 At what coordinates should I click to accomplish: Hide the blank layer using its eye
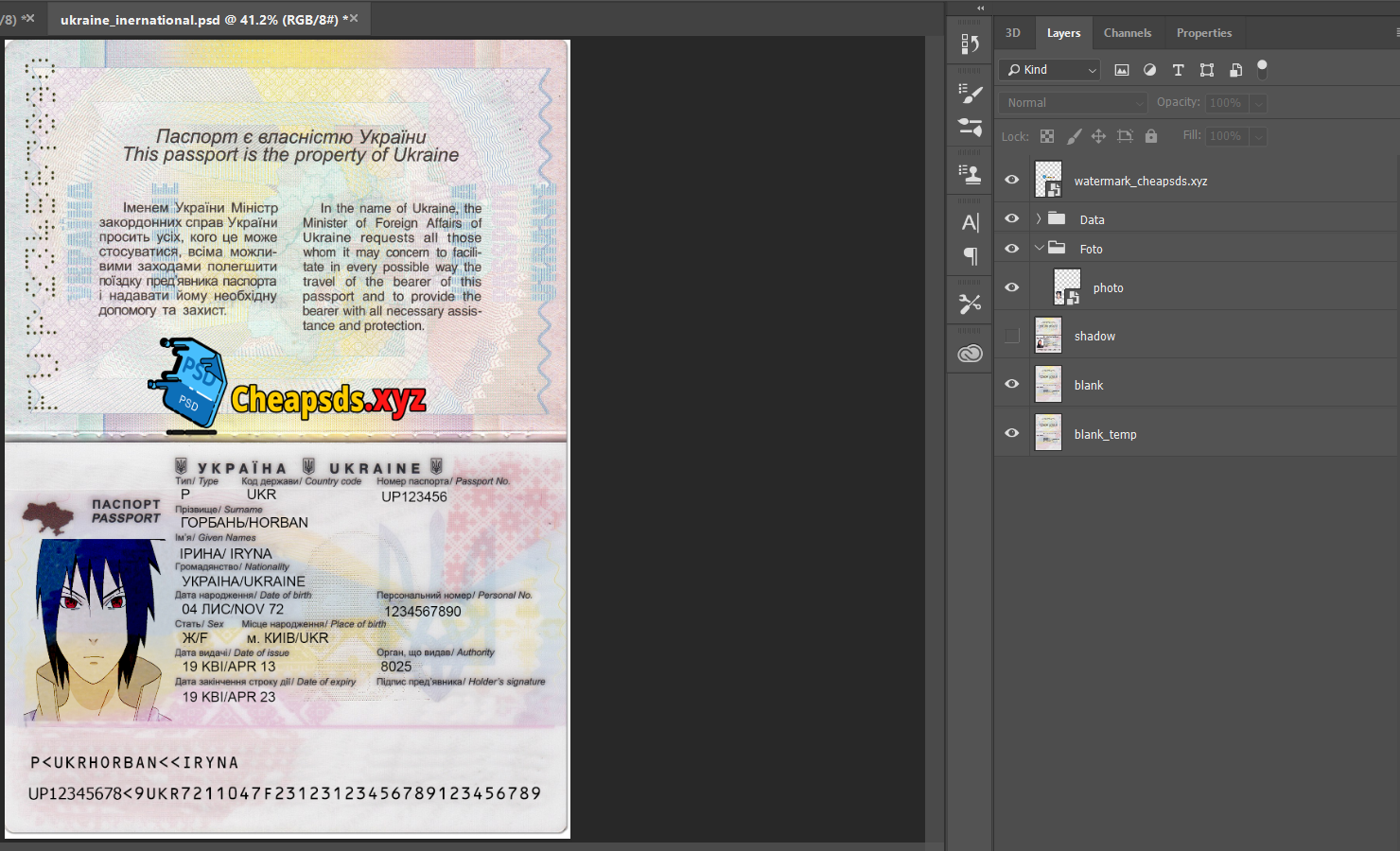coord(1011,384)
